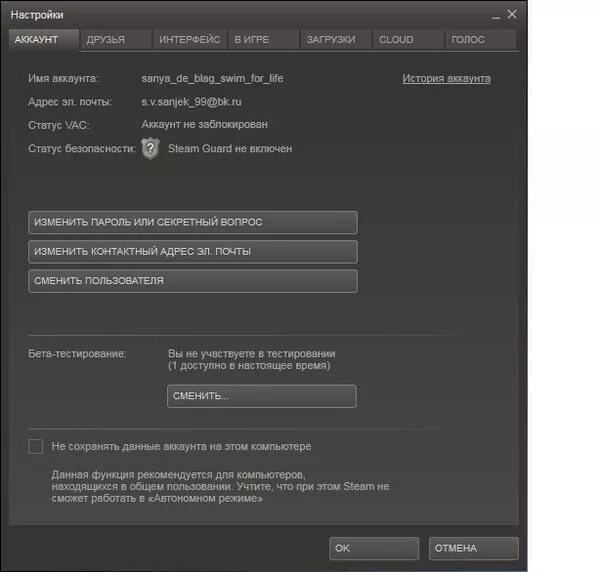Cancel changes with the ОТМЕНА button
The height and width of the screenshot is (572, 600).
[x=474, y=548]
